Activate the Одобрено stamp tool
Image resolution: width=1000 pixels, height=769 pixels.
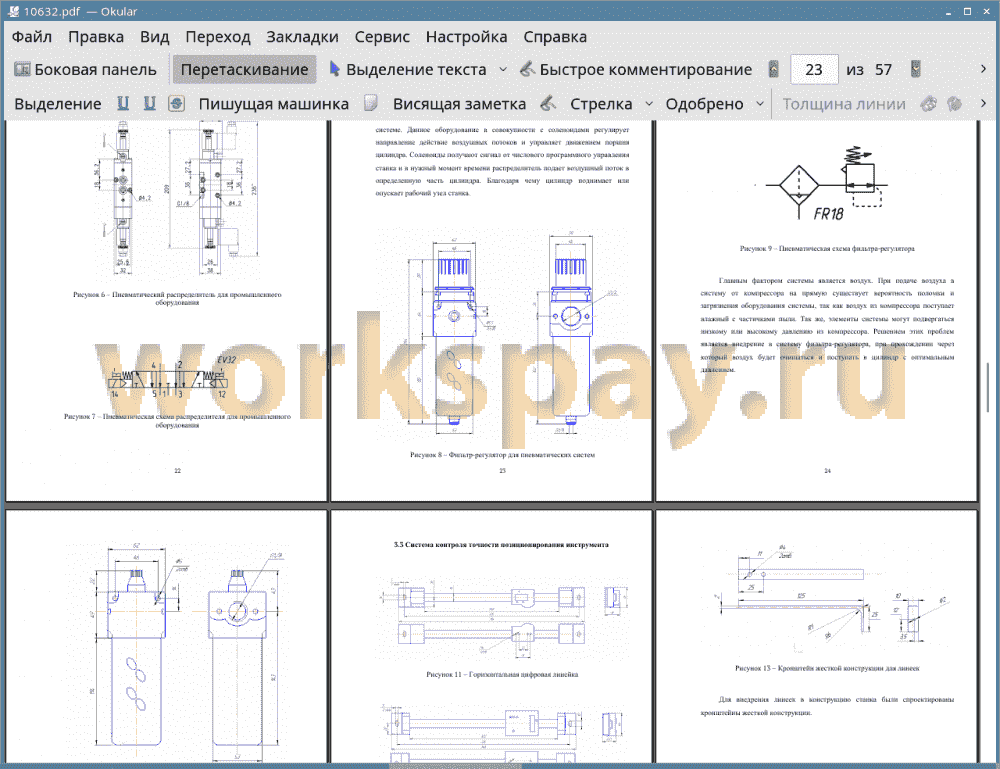pyautogui.click(x=705, y=104)
